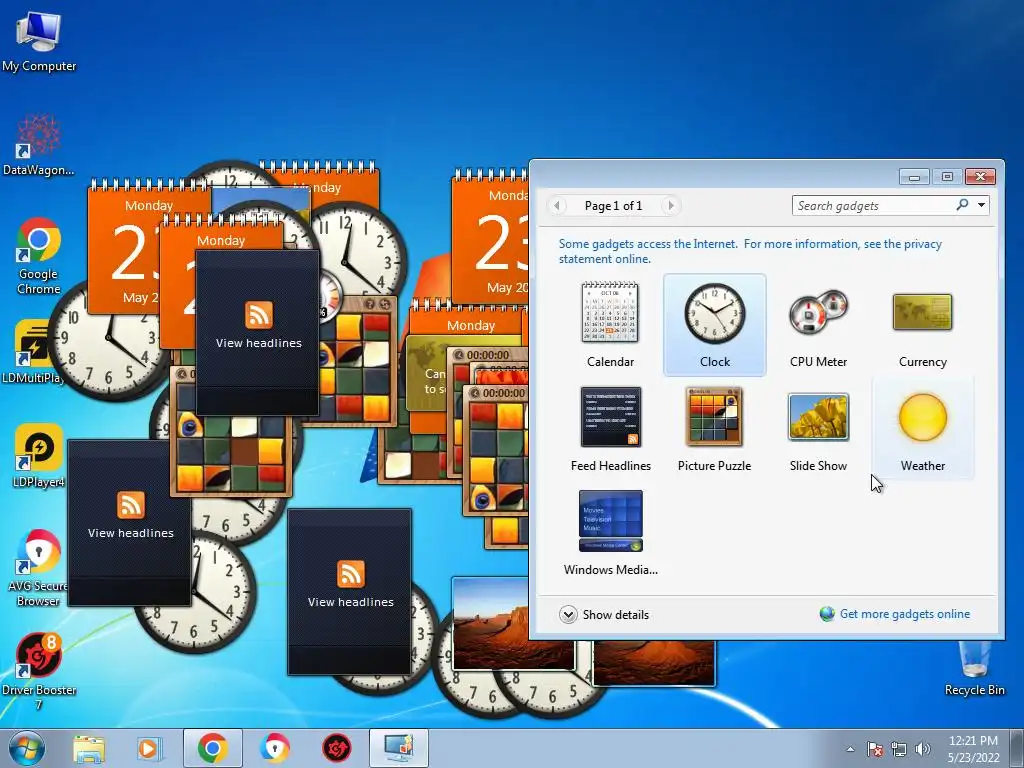This screenshot has width=1024, height=768.
Task: Click the Gadgets window taskbar button
Action: click(398, 748)
